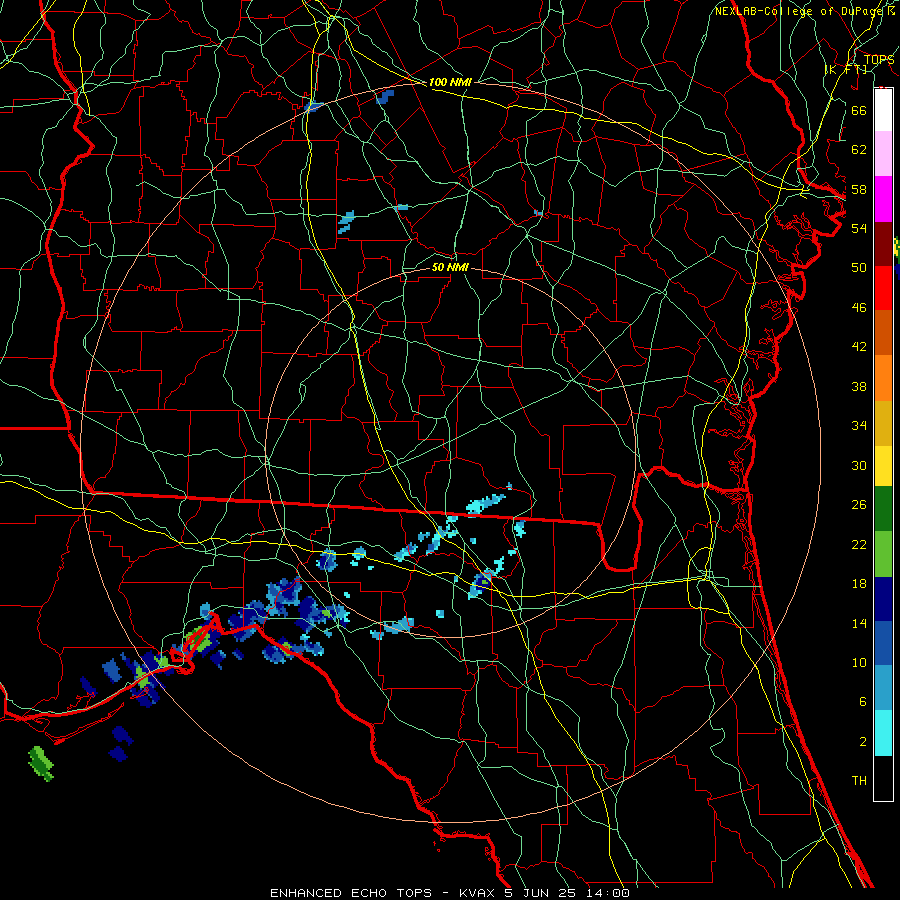This screenshot has width=900, height=900.
Task: Click the black TH threshold swatch
Action: [x=883, y=778]
